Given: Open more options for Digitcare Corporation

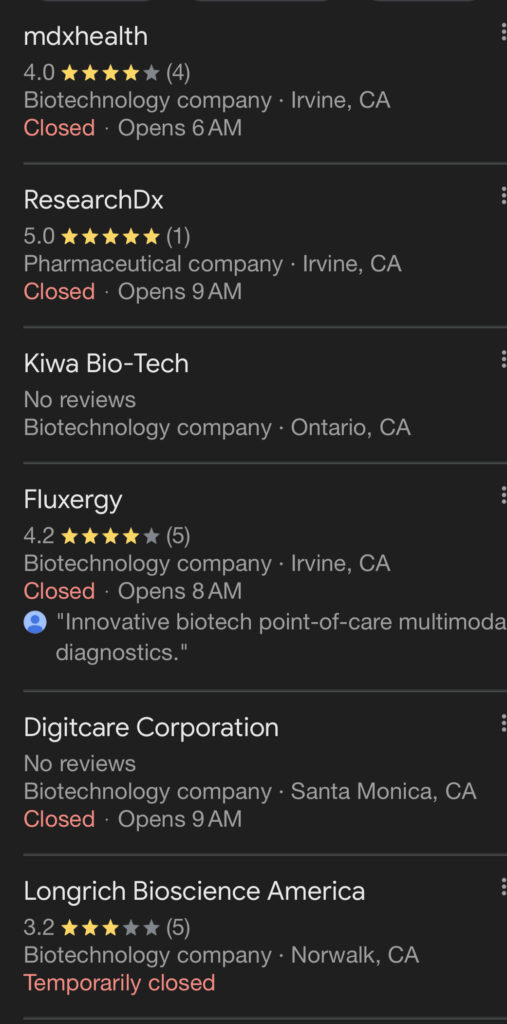Looking at the screenshot, I should 503,723.
